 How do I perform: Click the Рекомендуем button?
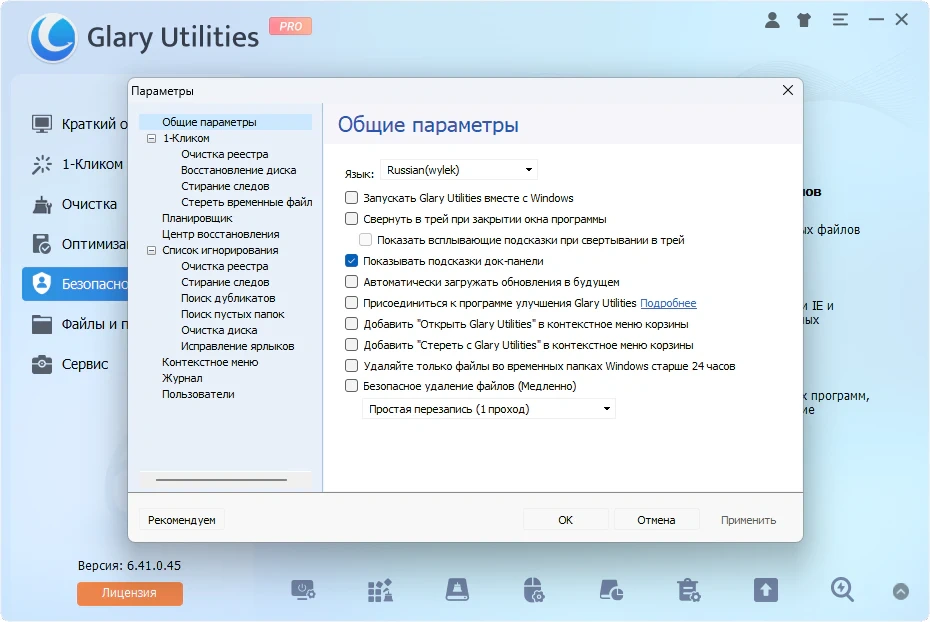(181, 520)
